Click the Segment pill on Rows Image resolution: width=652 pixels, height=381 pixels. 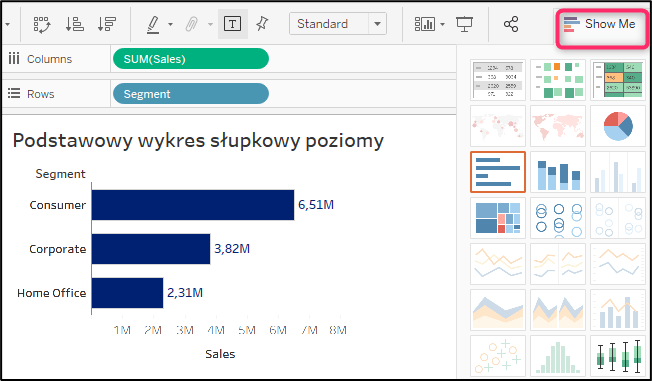click(x=191, y=94)
